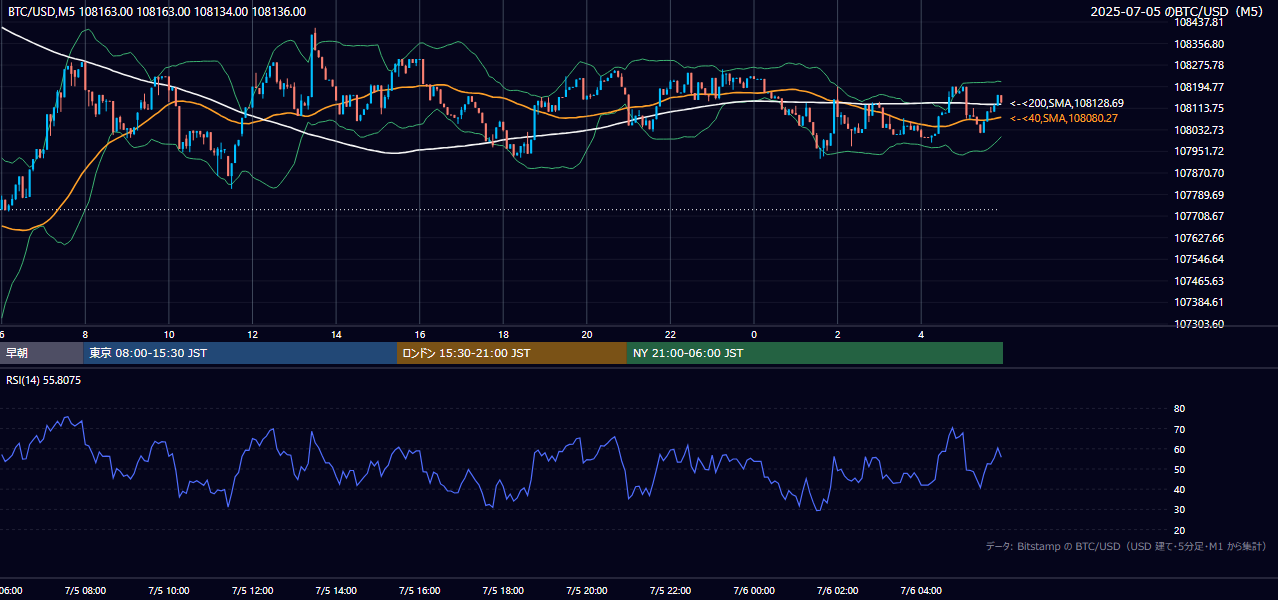Screen dimensions: 1278x600
Task: Click the 7/5 18:00 time axis label
Action: point(503,591)
